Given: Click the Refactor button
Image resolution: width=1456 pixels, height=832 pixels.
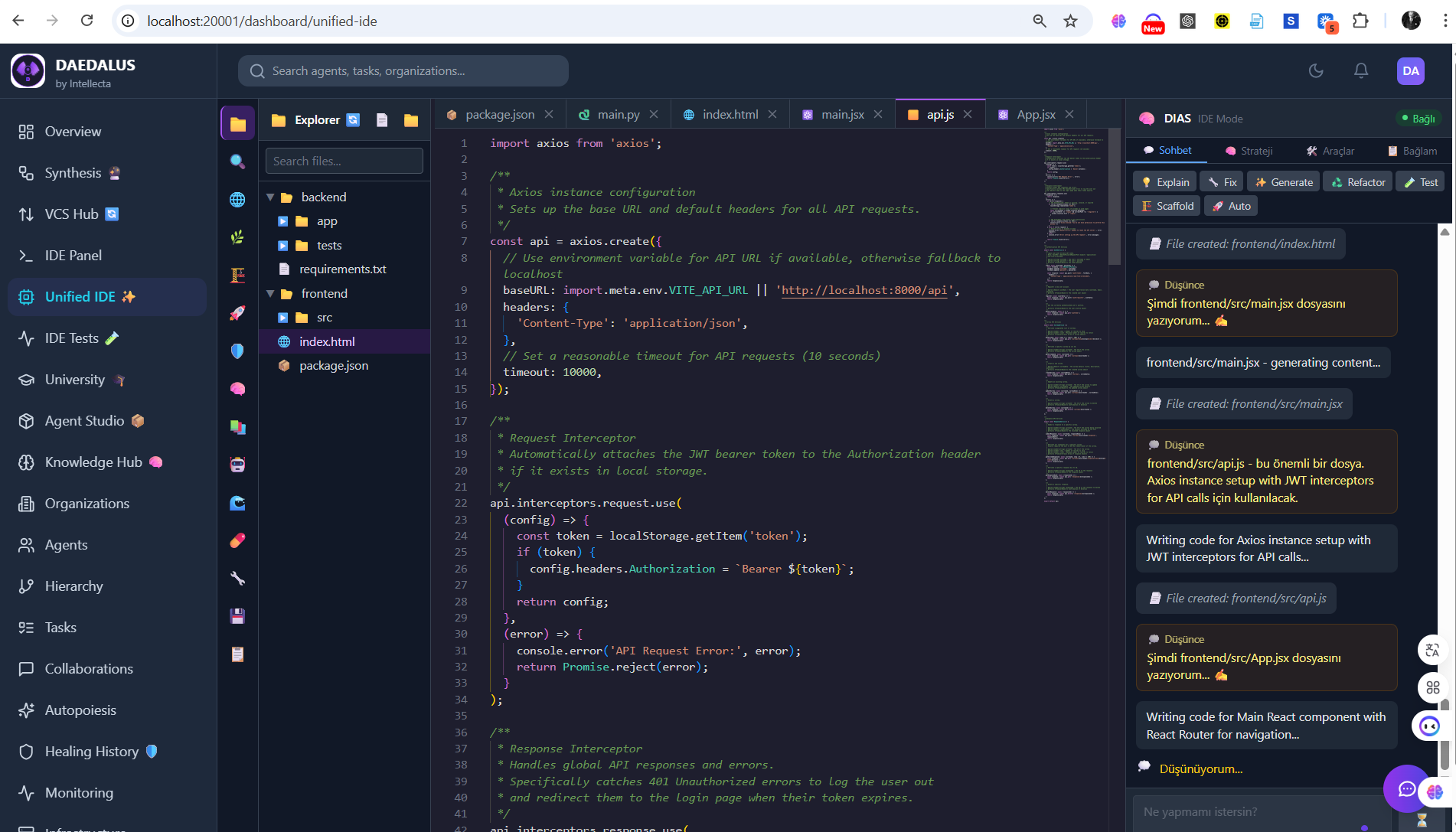Looking at the screenshot, I should pos(1357,182).
